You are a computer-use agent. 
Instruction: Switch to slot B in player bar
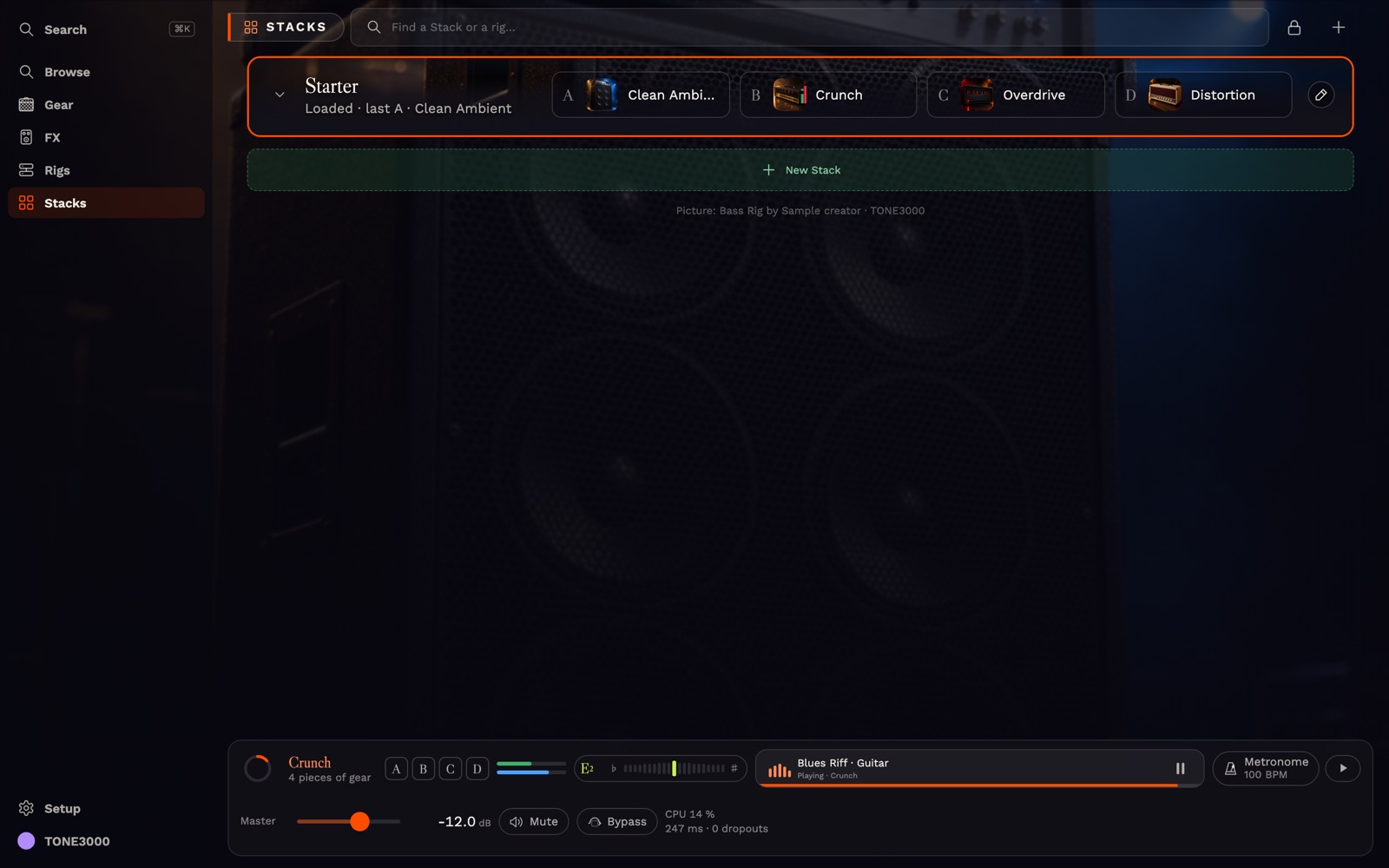pos(423,769)
